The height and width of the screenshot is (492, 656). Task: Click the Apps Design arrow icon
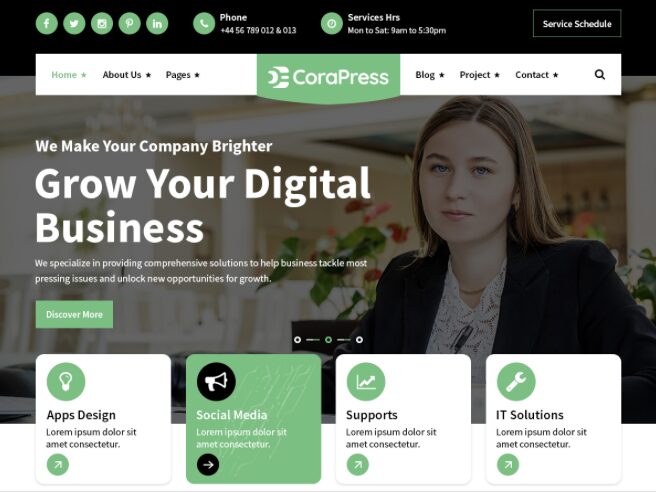click(58, 464)
